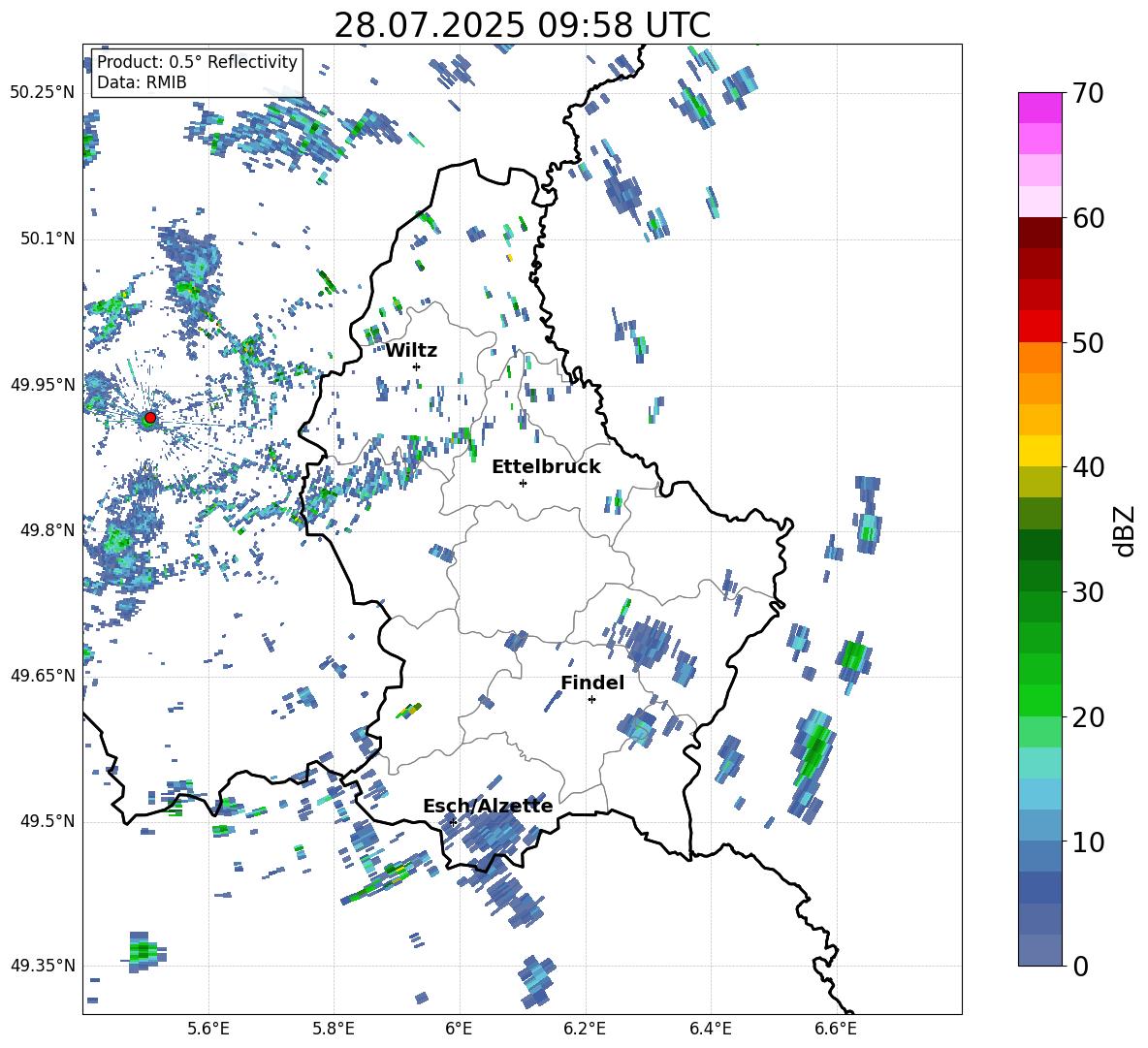The height and width of the screenshot is (1048, 1148).
Task: Click the Esch/Alzette station cross marker
Action: (x=453, y=822)
